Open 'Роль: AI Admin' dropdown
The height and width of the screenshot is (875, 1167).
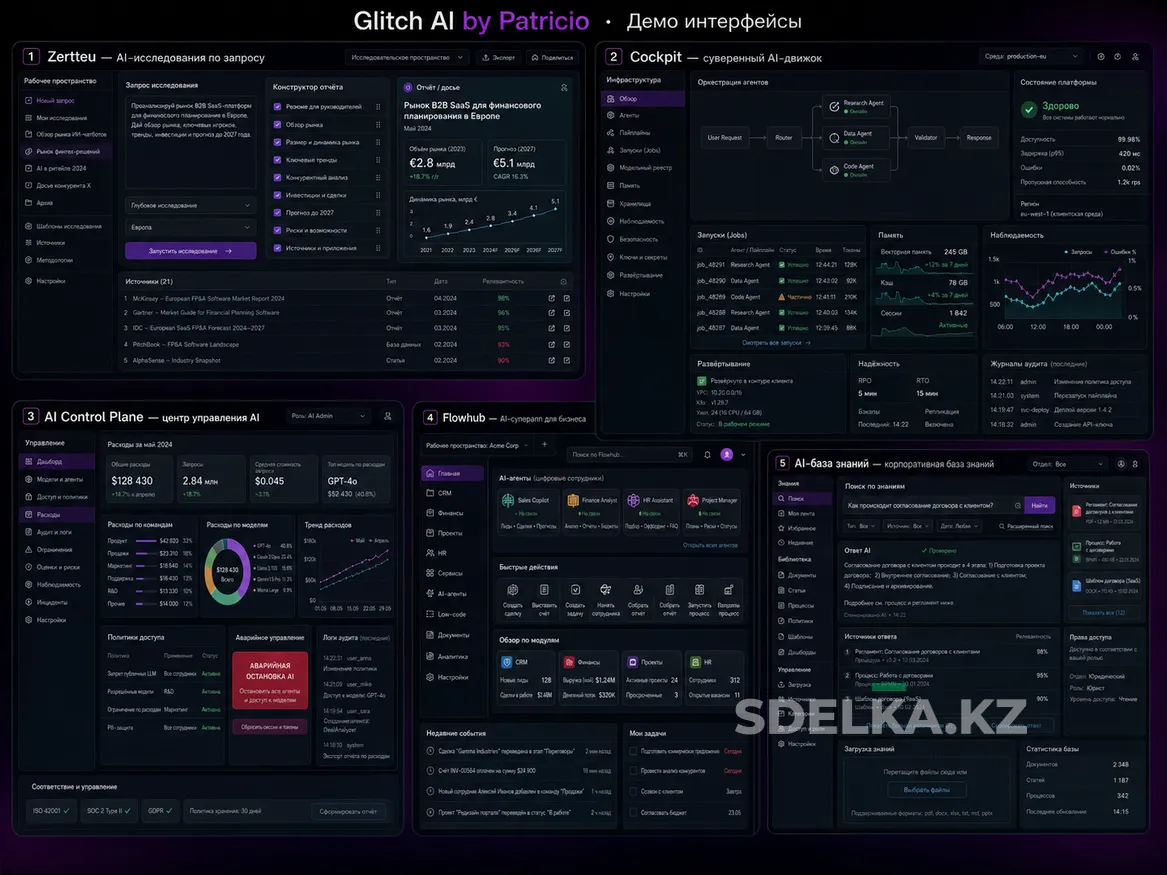pos(328,416)
